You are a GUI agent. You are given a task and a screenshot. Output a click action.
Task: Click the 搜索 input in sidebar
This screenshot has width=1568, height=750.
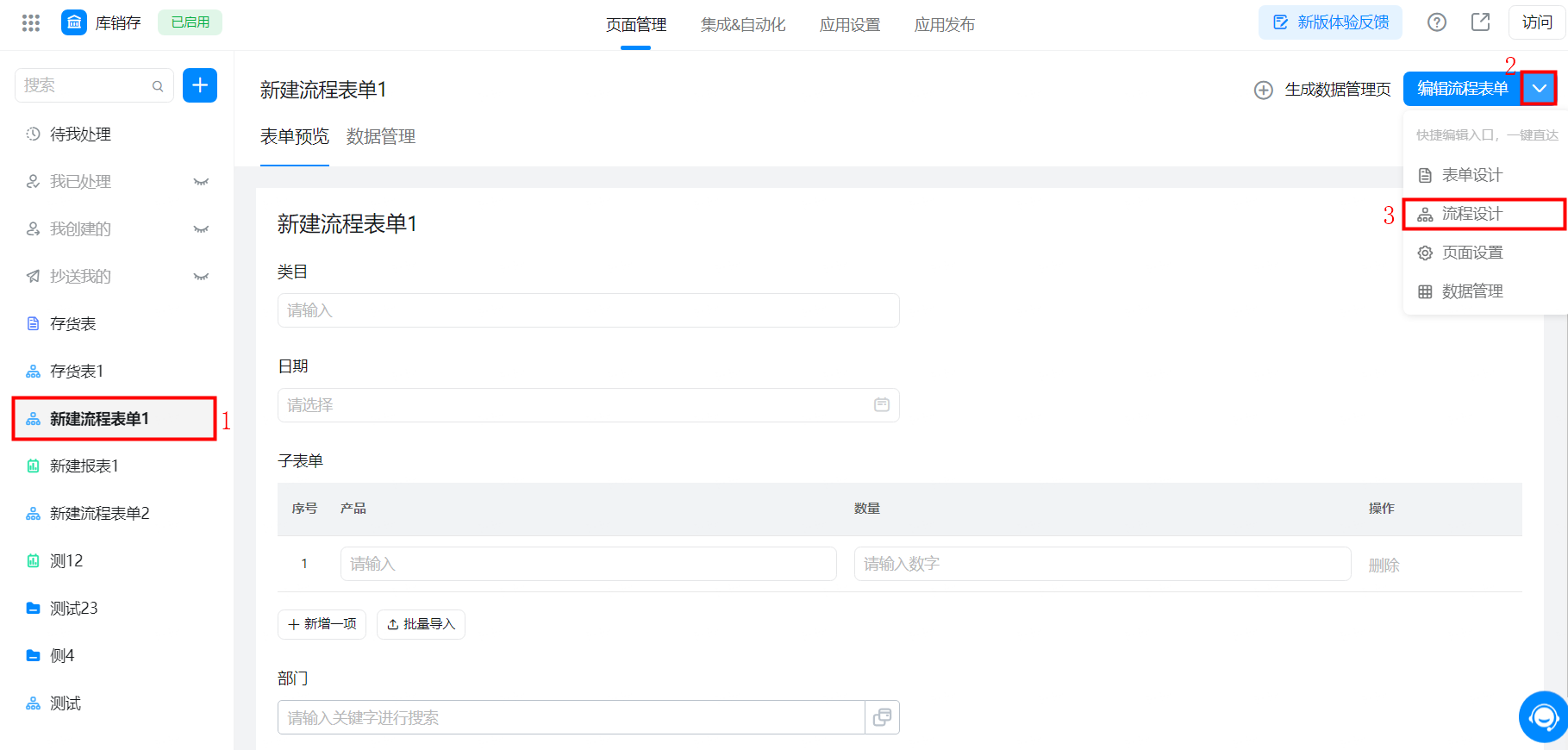(94, 85)
